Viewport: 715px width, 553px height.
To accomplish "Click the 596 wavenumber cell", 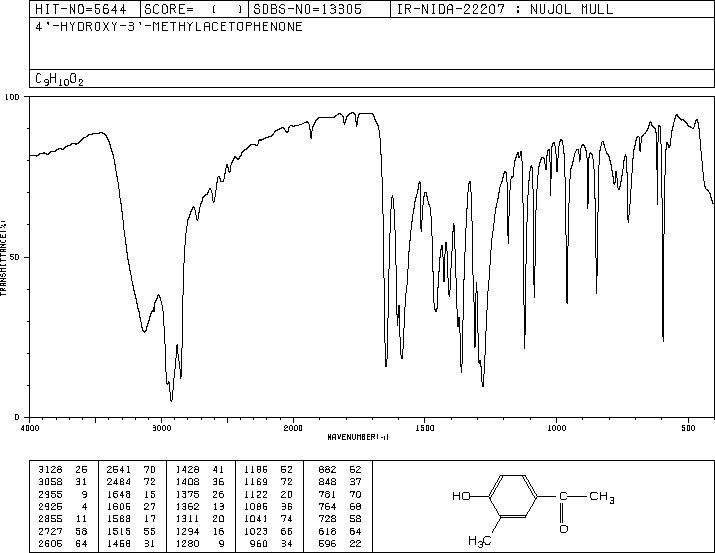I will pos(327,543).
